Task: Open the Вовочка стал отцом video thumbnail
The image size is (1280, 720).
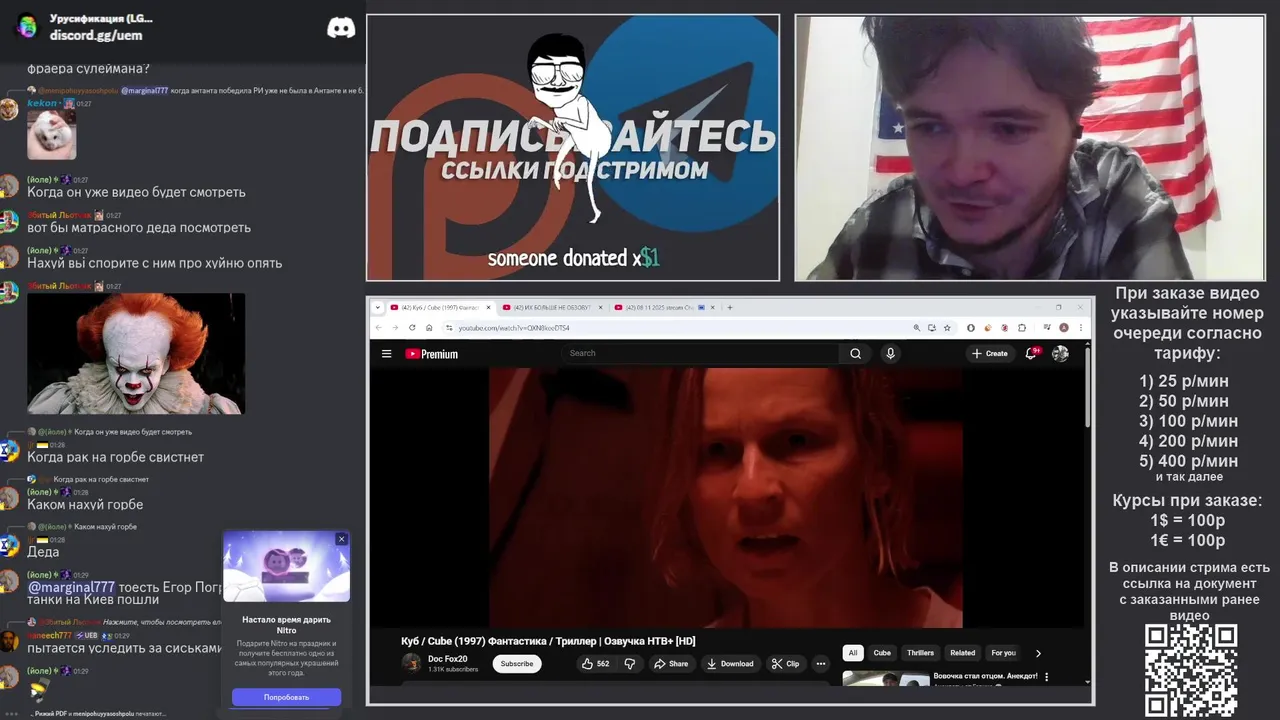Action: coord(886,679)
